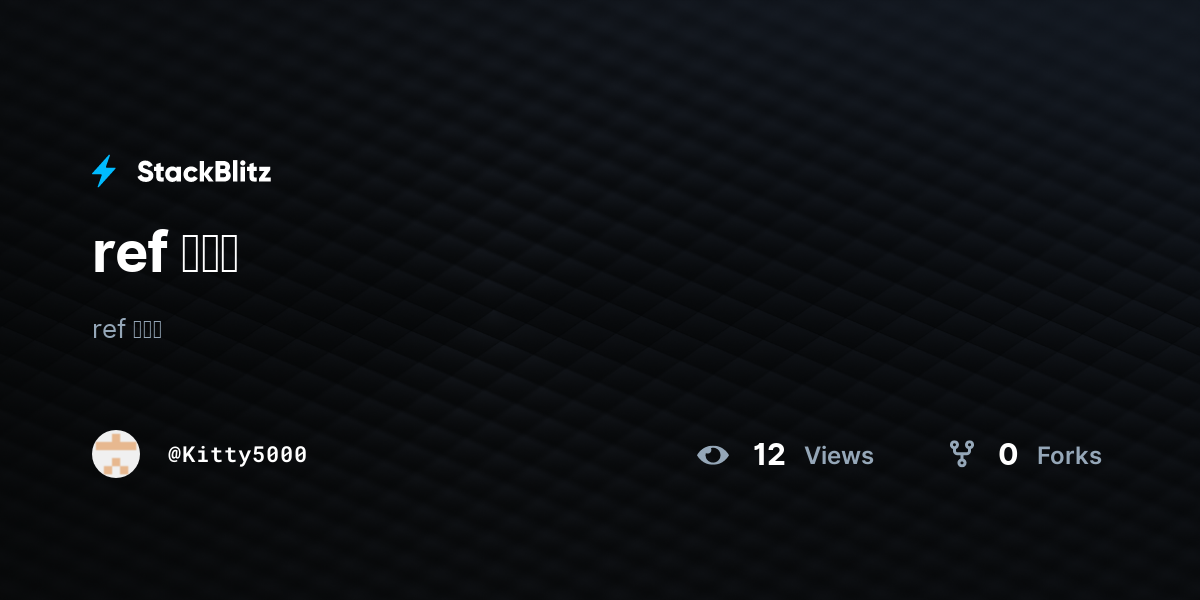This screenshot has height=600, width=1200.
Task: Click the orange pixel pattern inside the avatar
Action: (116, 454)
